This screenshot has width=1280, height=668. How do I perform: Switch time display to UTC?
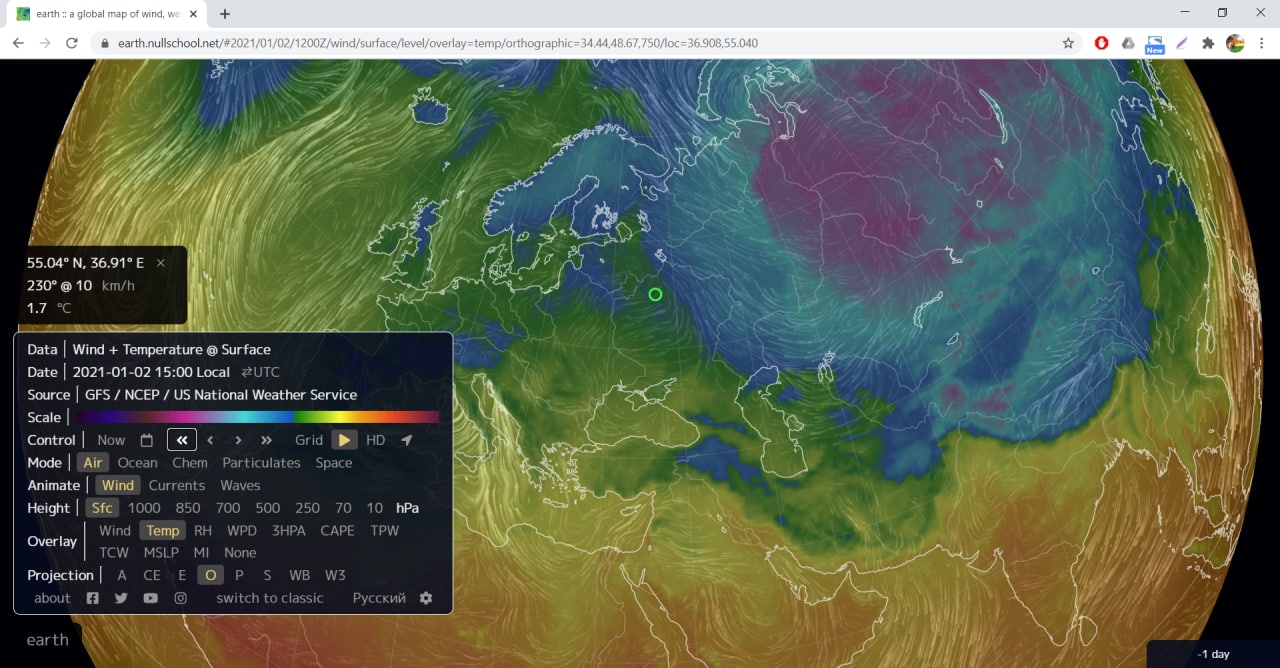(x=260, y=372)
